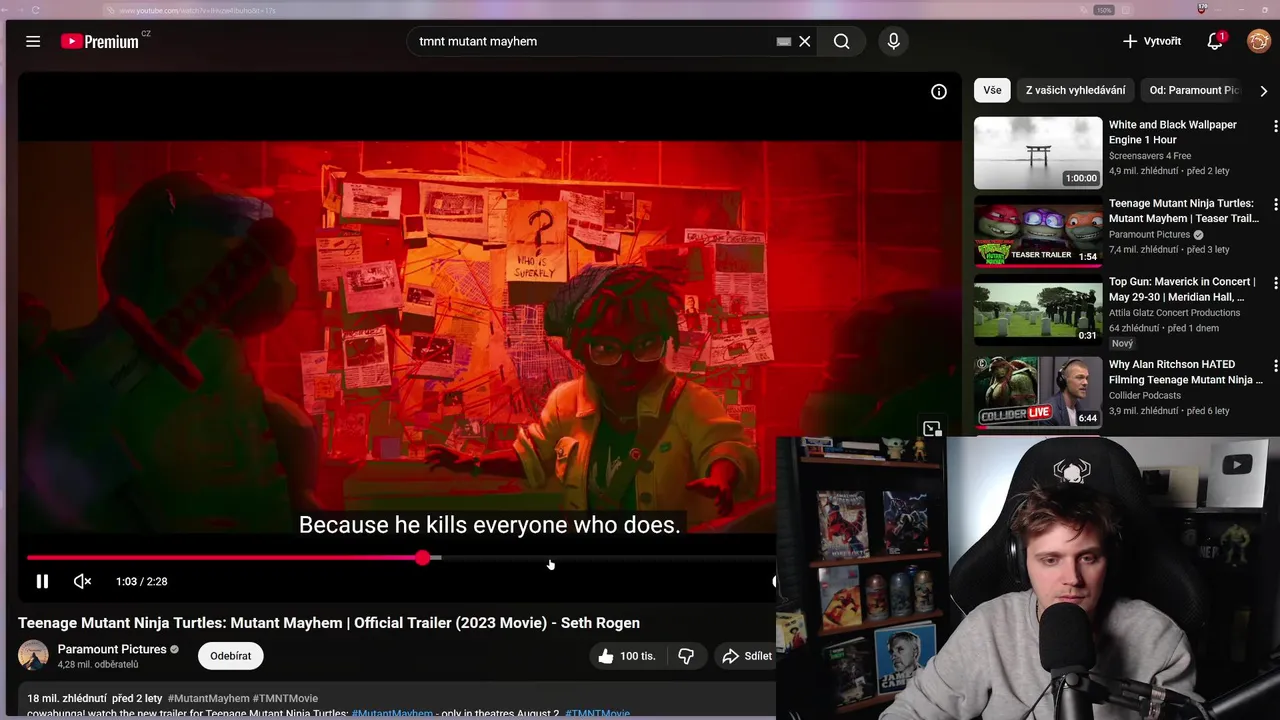1280x720 pixels.
Task: Open notifications bell
Action: (x=1215, y=41)
